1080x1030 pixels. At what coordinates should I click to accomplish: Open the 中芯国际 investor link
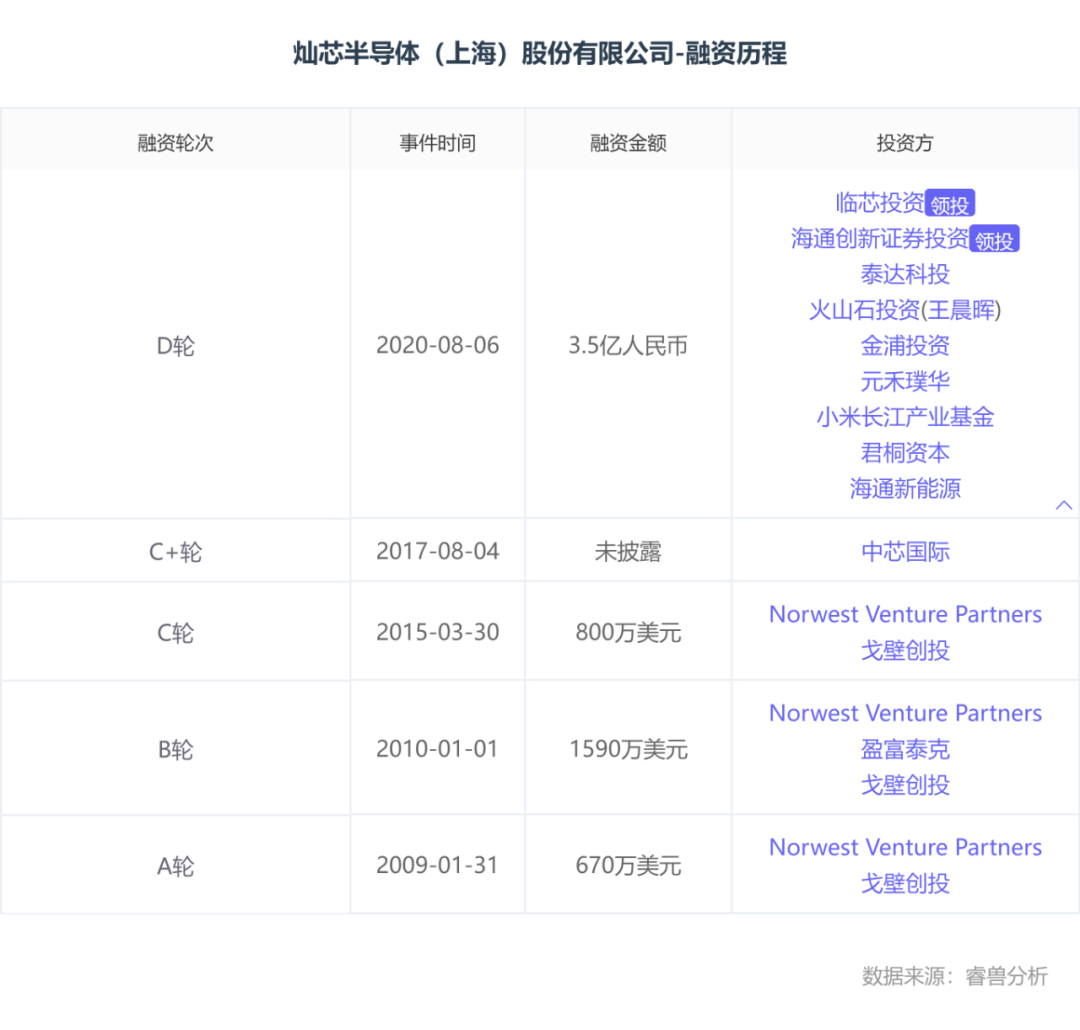904,551
